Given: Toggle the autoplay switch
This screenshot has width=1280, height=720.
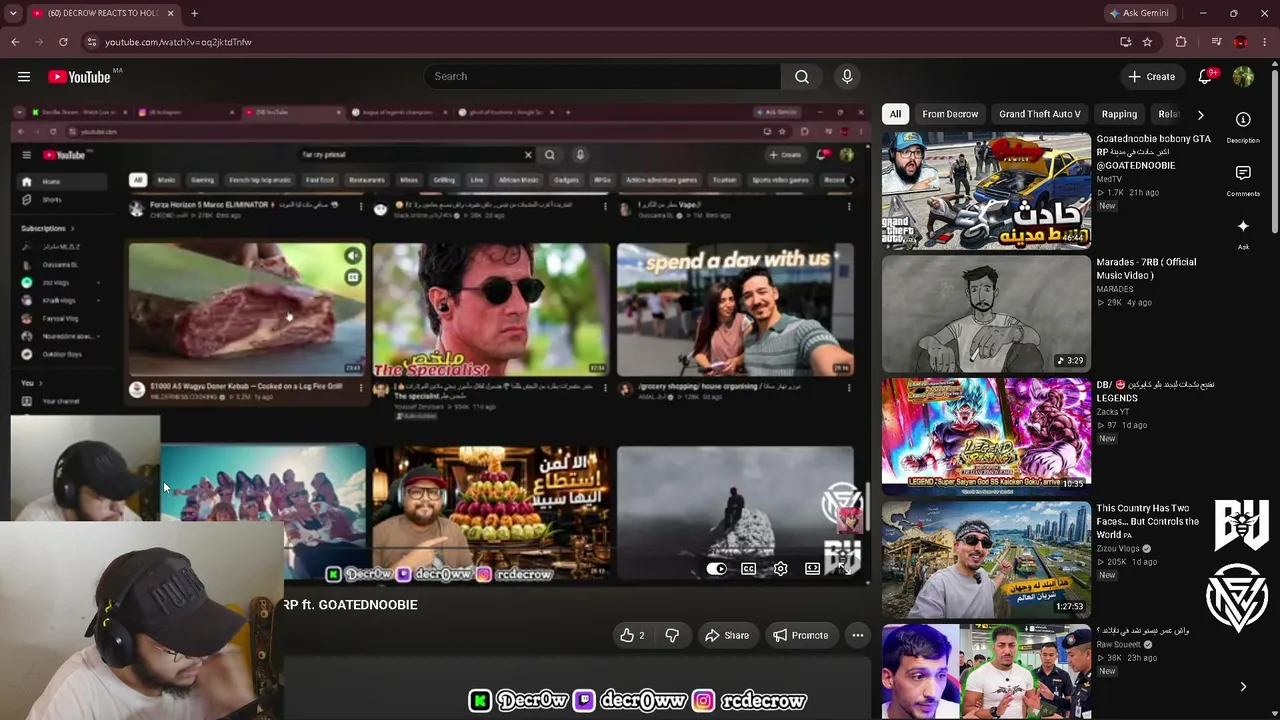Looking at the screenshot, I should [x=717, y=569].
